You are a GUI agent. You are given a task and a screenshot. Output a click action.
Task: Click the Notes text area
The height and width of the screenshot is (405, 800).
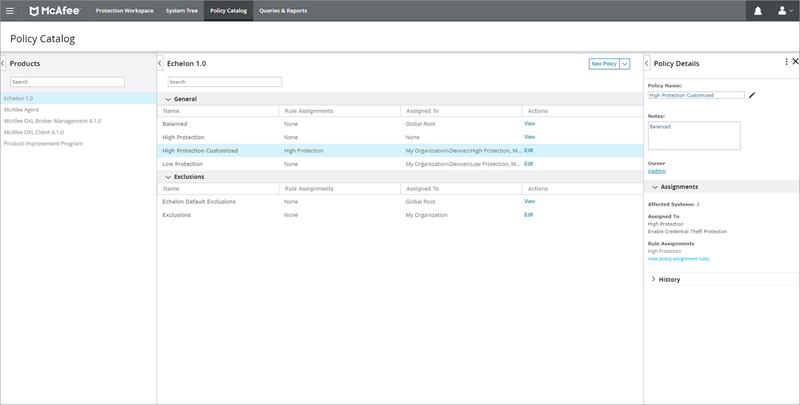click(694, 136)
